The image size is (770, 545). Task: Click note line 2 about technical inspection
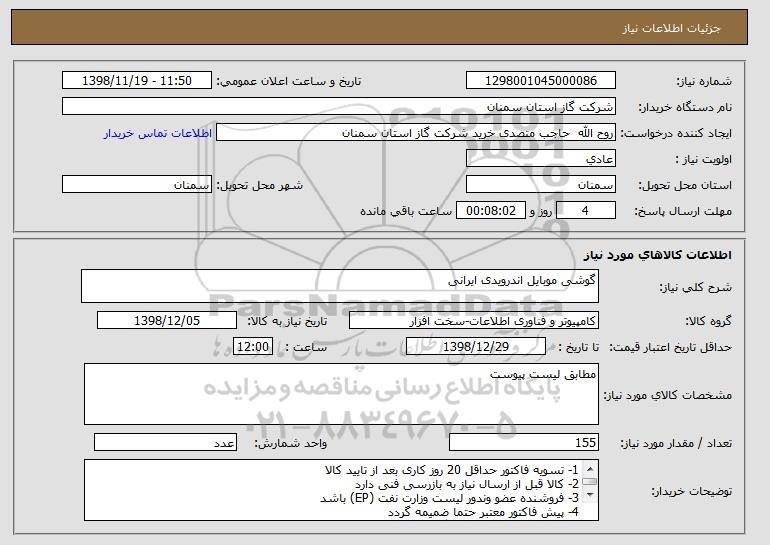467,485
